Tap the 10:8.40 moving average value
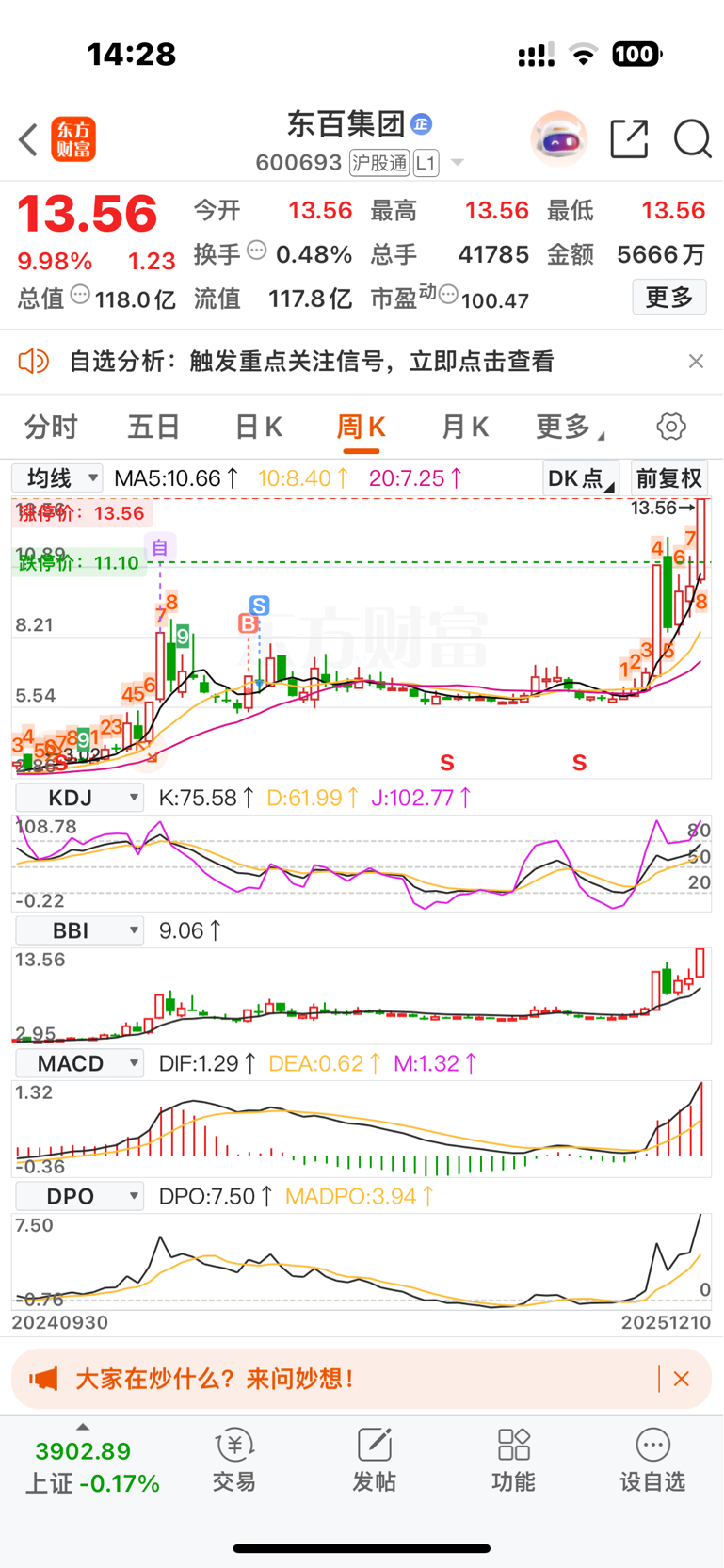 point(303,478)
